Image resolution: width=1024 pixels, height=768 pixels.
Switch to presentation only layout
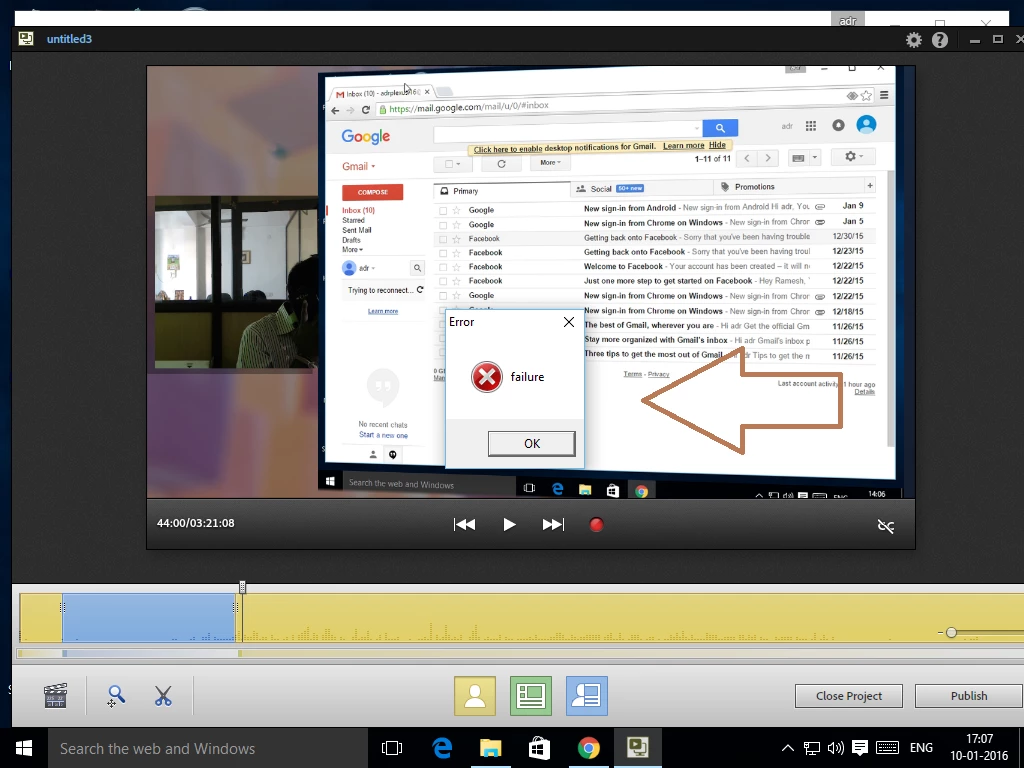click(531, 696)
